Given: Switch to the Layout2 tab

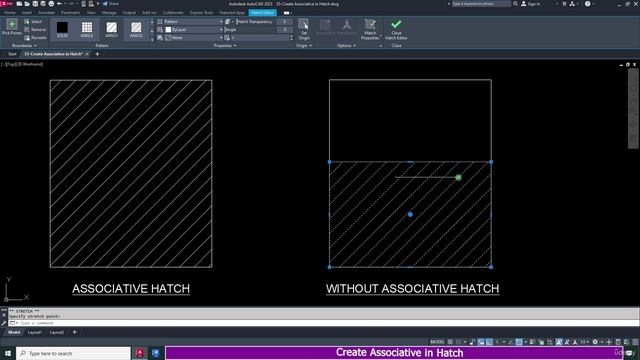Looking at the screenshot, I should coord(57,332).
